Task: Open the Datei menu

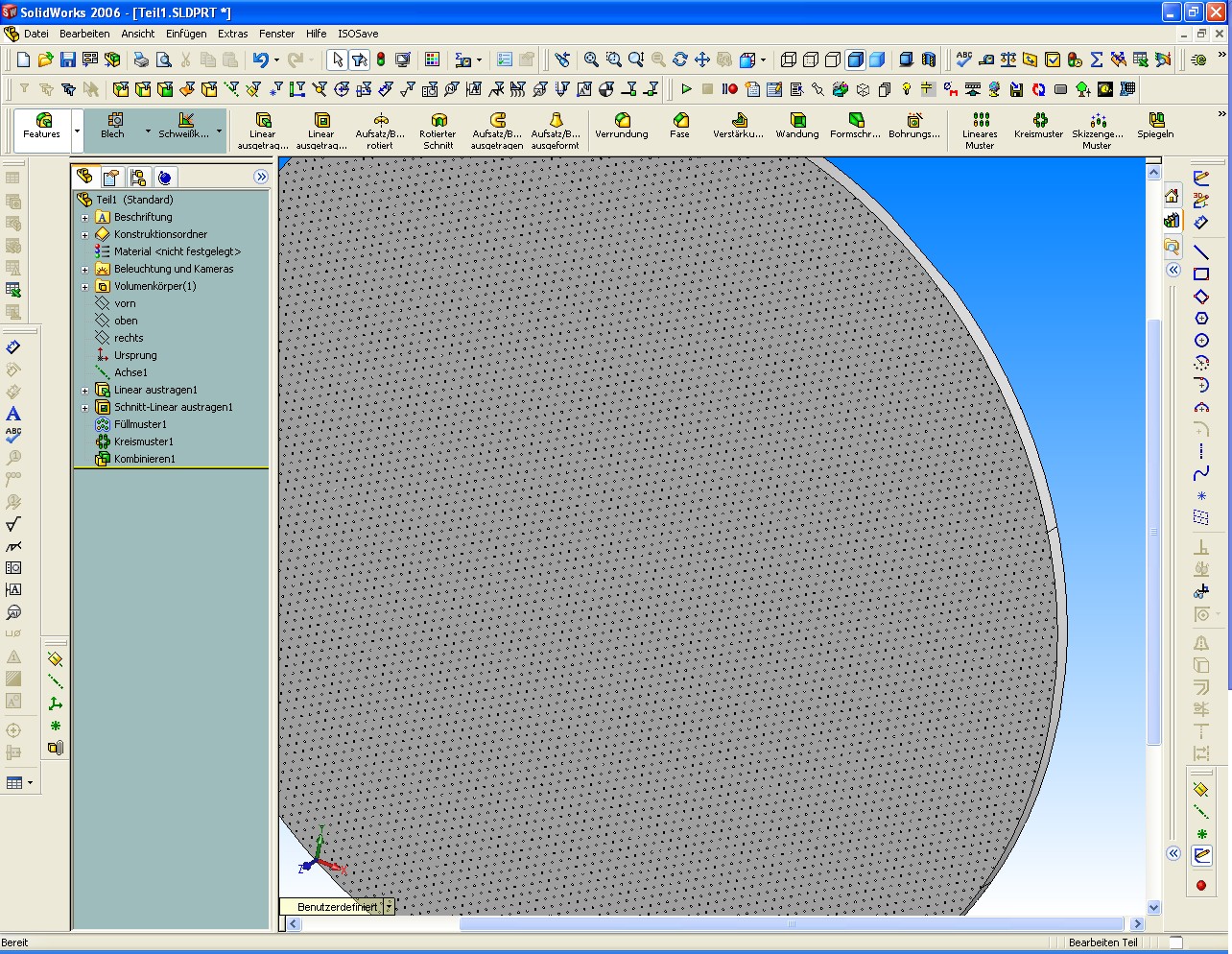Action: tap(36, 34)
